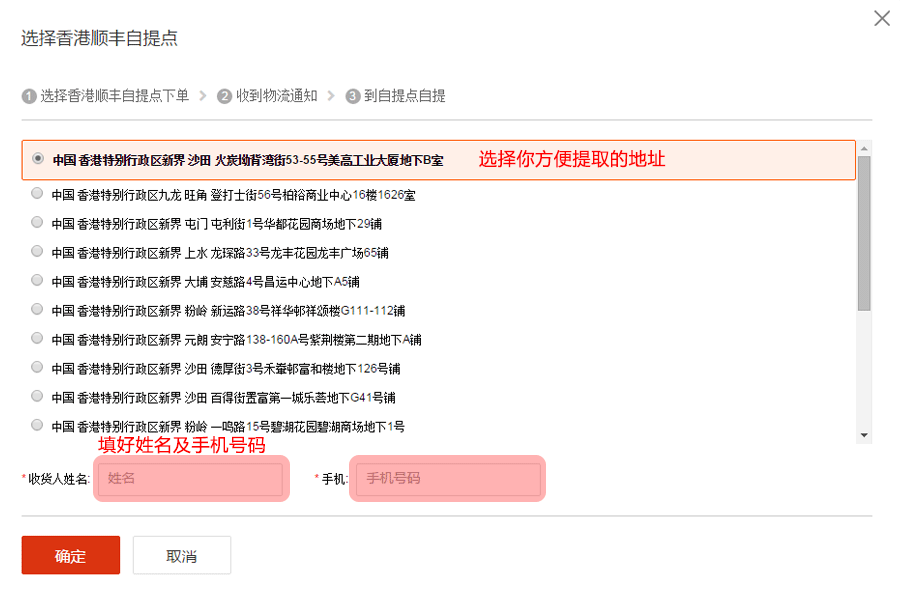Choose the 屯门 屯利街1号 pickup radio
Screen dimensions: 900x600
tap(37, 222)
